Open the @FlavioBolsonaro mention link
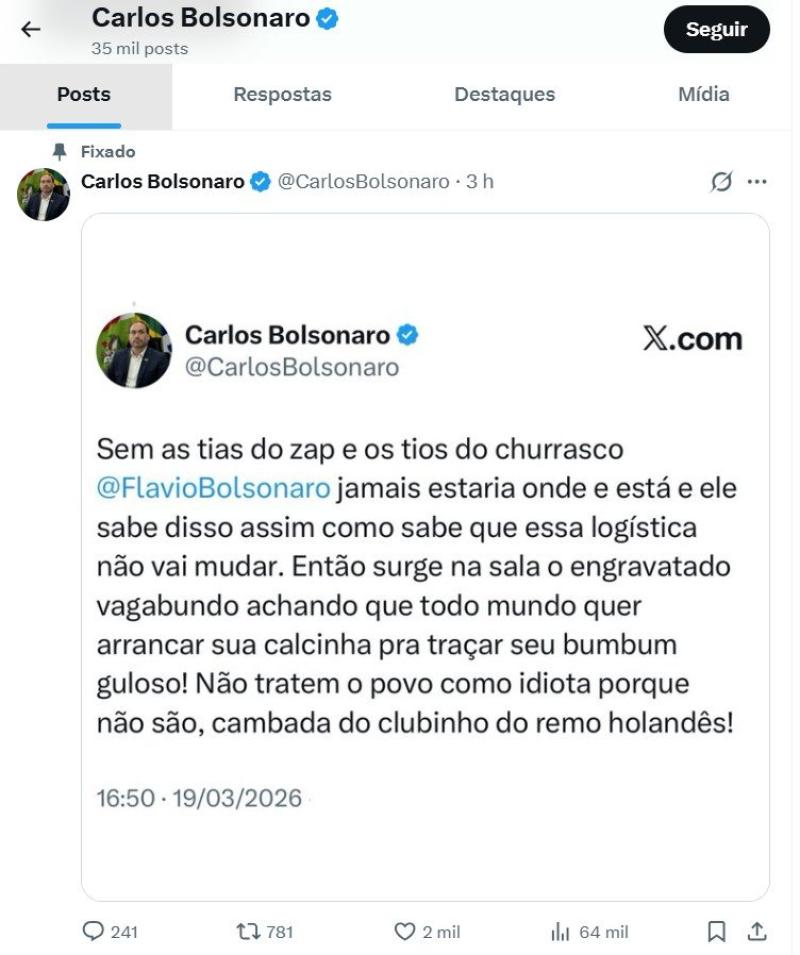The image size is (800, 955). [x=212, y=488]
